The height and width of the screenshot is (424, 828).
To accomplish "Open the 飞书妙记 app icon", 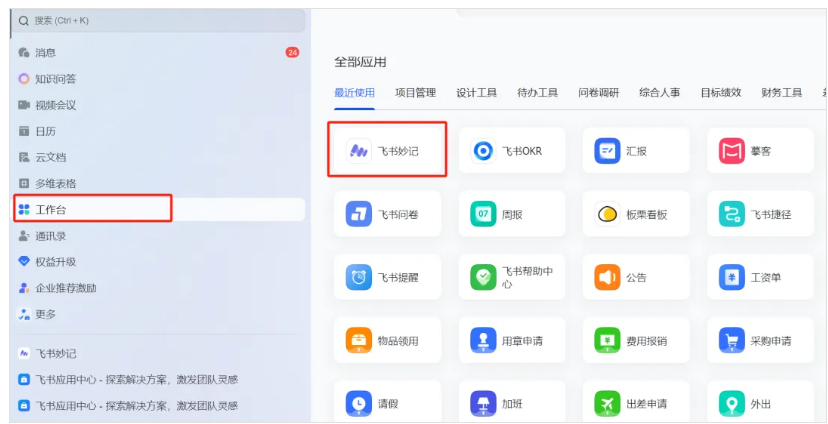I will tap(358, 151).
